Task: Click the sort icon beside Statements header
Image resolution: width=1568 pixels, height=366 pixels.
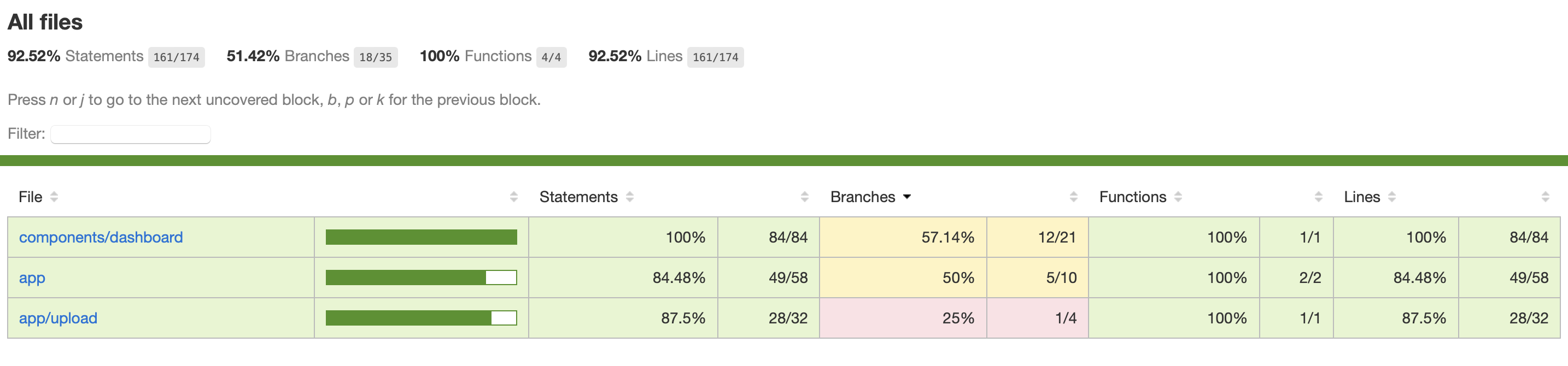Action: tap(630, 197)
